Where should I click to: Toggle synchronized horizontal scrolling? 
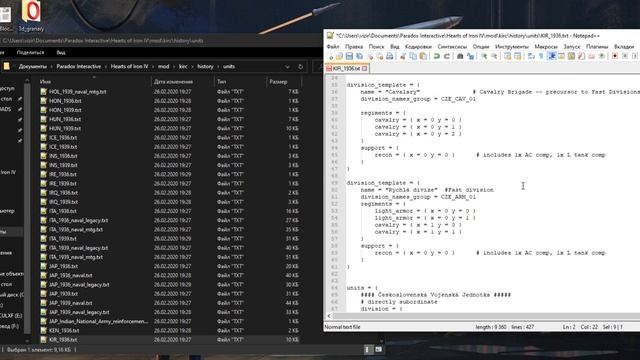[518, 56]
